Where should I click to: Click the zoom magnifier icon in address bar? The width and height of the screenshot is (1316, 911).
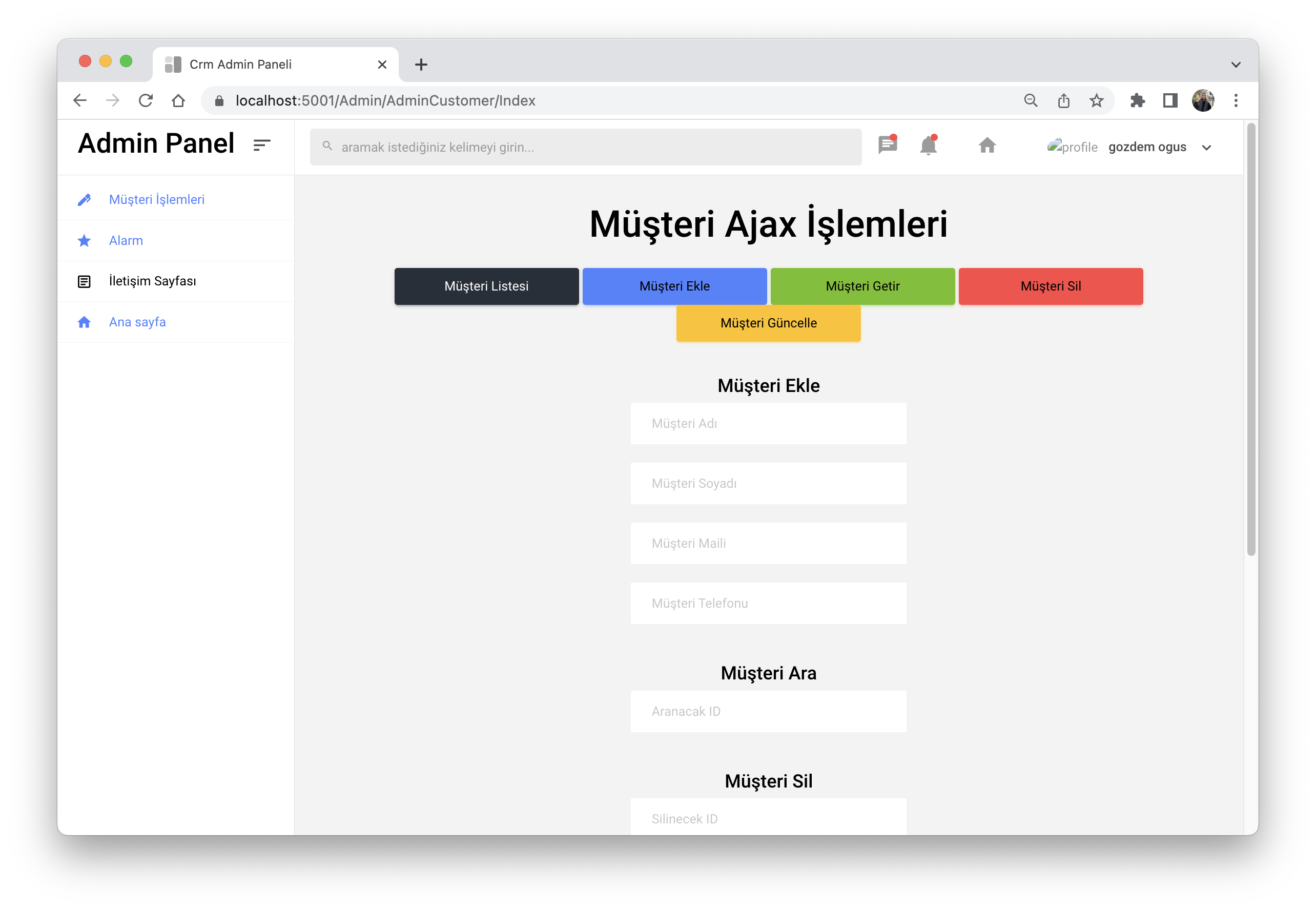[x=1031, y=100]
